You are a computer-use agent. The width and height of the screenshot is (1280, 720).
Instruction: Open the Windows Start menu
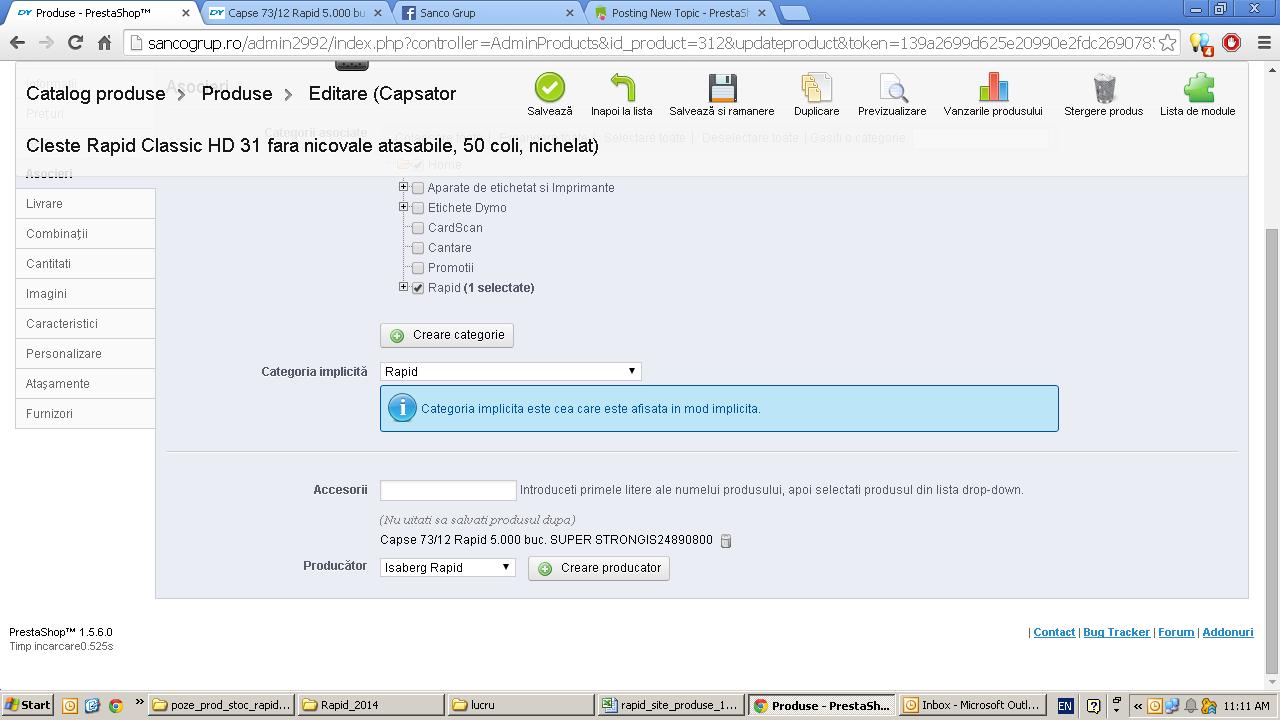(x=28, y=705)
